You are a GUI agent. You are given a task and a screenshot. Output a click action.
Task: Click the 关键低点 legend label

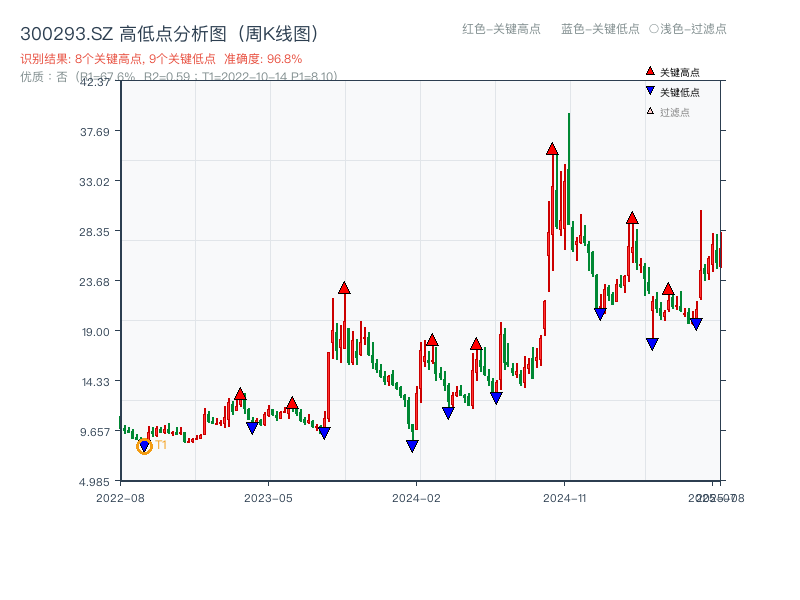(x=680, y=92)
